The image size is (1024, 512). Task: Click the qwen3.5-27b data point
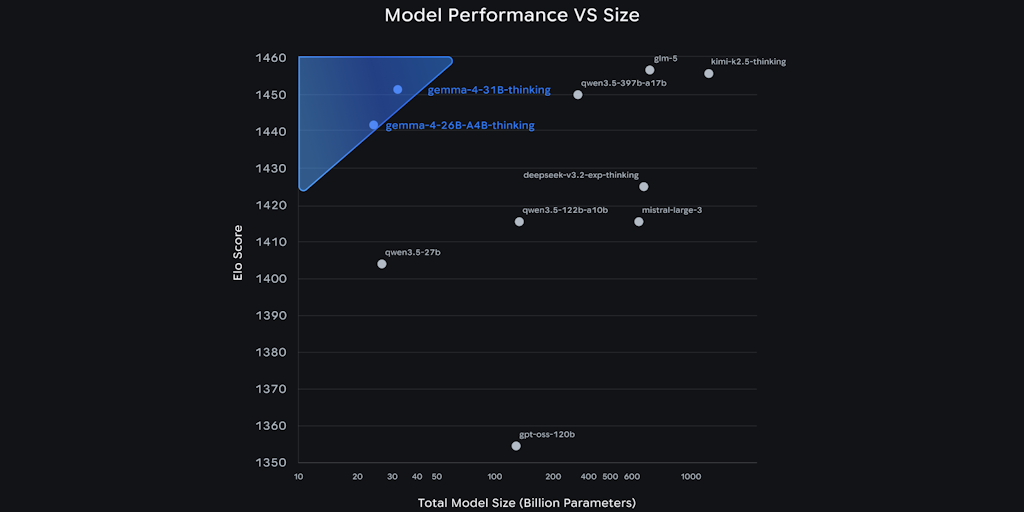[x=382, y=264]
